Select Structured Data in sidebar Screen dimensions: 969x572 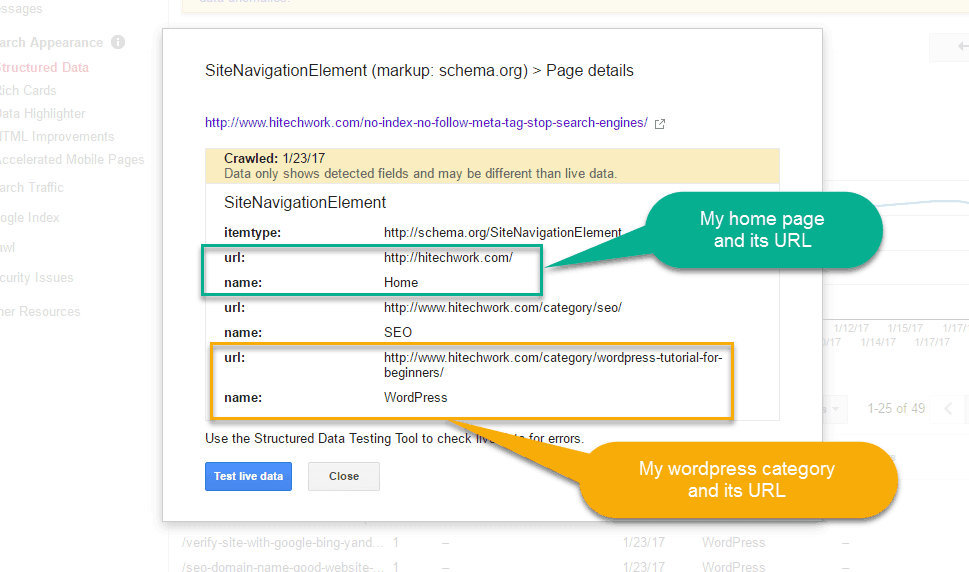(x=43, y=67)
